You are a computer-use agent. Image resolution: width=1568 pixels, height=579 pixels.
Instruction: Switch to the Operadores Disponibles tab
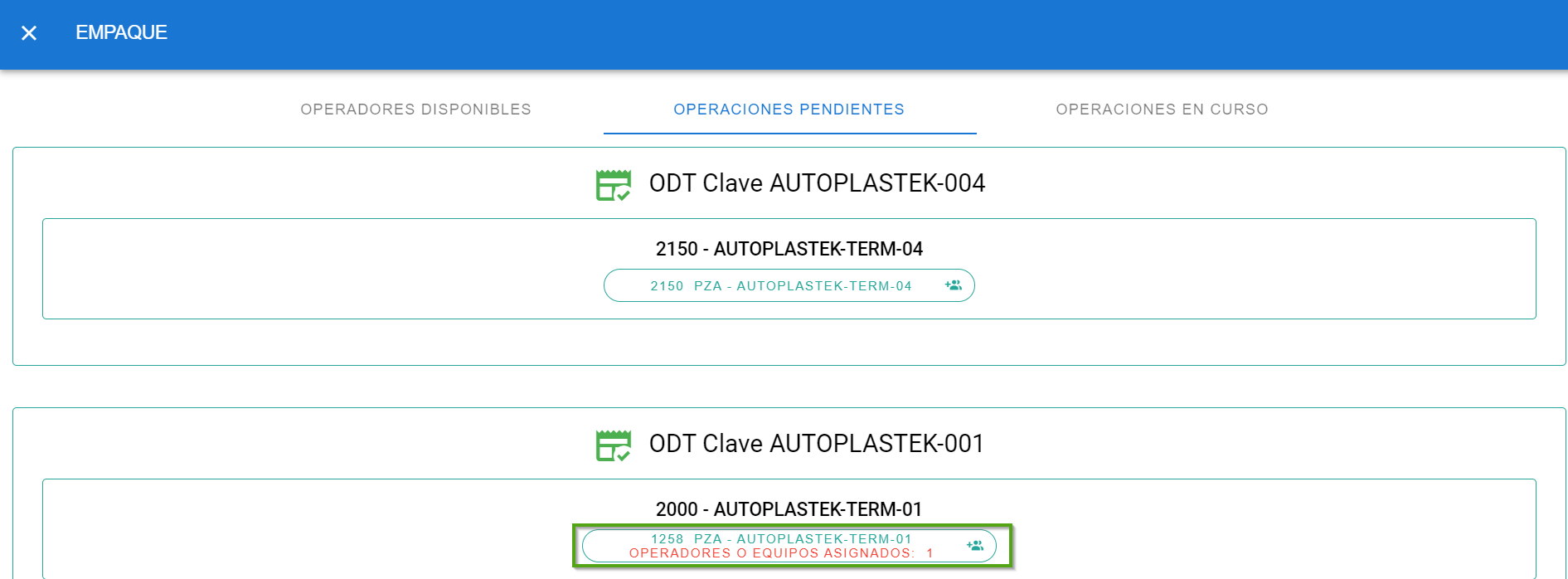point(415,109)
